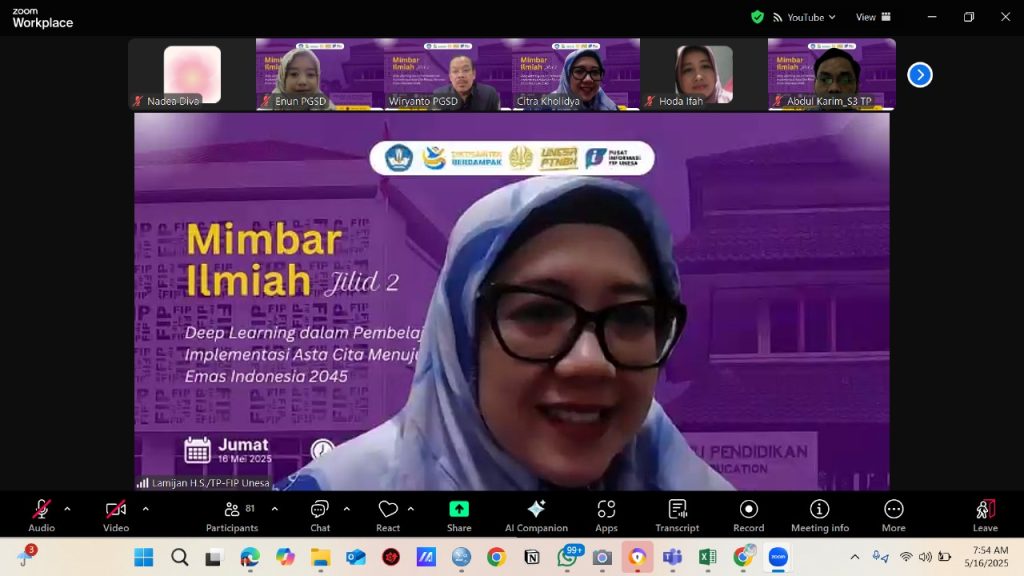The width and height of the screenshot is (1024, 576).
Task: Open Meeting info
Action: [x=820, y=514]
